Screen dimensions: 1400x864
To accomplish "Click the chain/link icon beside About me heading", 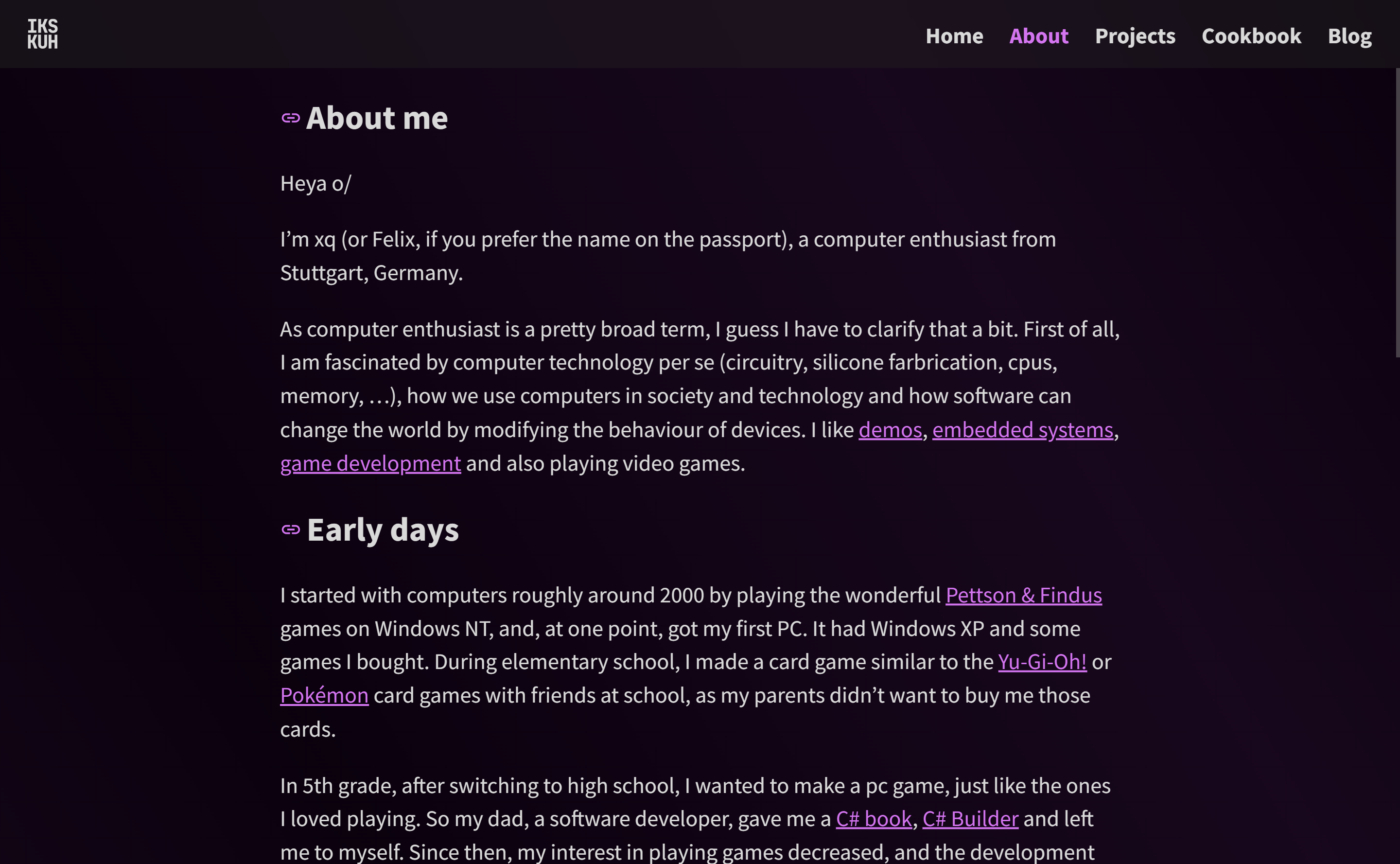I will tap(290, 118).
